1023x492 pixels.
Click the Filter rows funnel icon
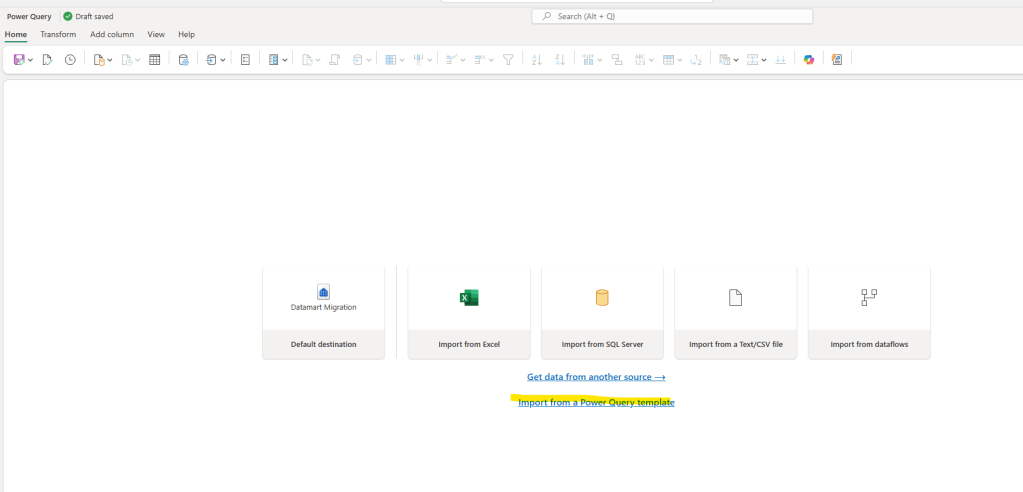tap(508, 59)
